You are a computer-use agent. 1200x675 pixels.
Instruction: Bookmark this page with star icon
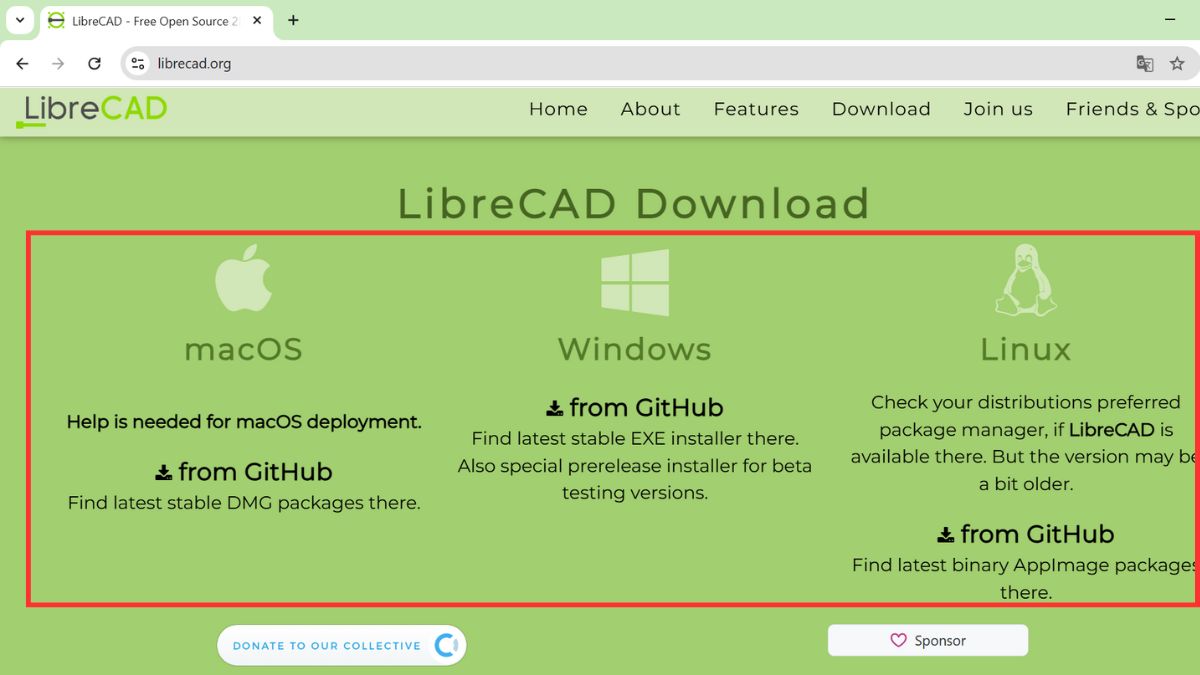point(1177,63)
